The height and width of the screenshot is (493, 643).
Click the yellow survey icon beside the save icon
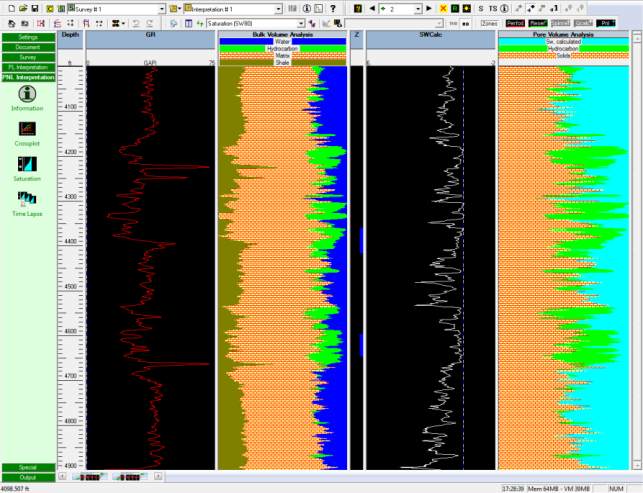(x=50, y=9)
